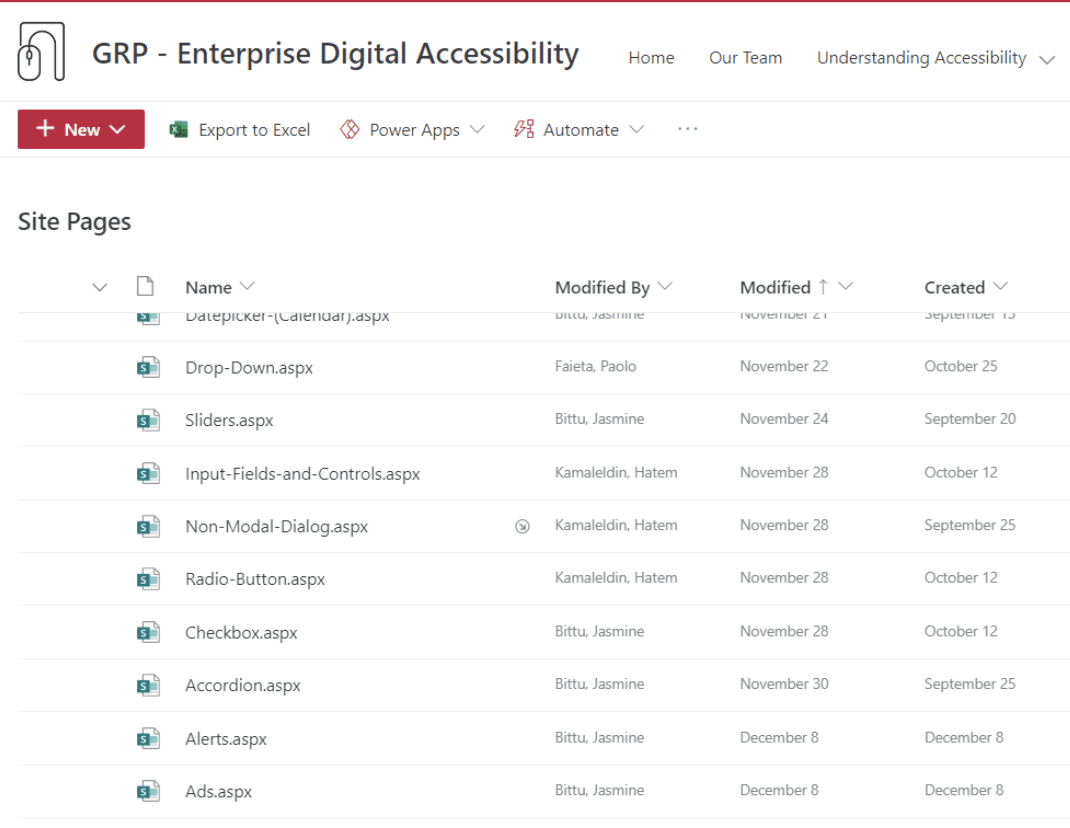
Task: Expand the Name column sort menu
Action: point(248,287)
